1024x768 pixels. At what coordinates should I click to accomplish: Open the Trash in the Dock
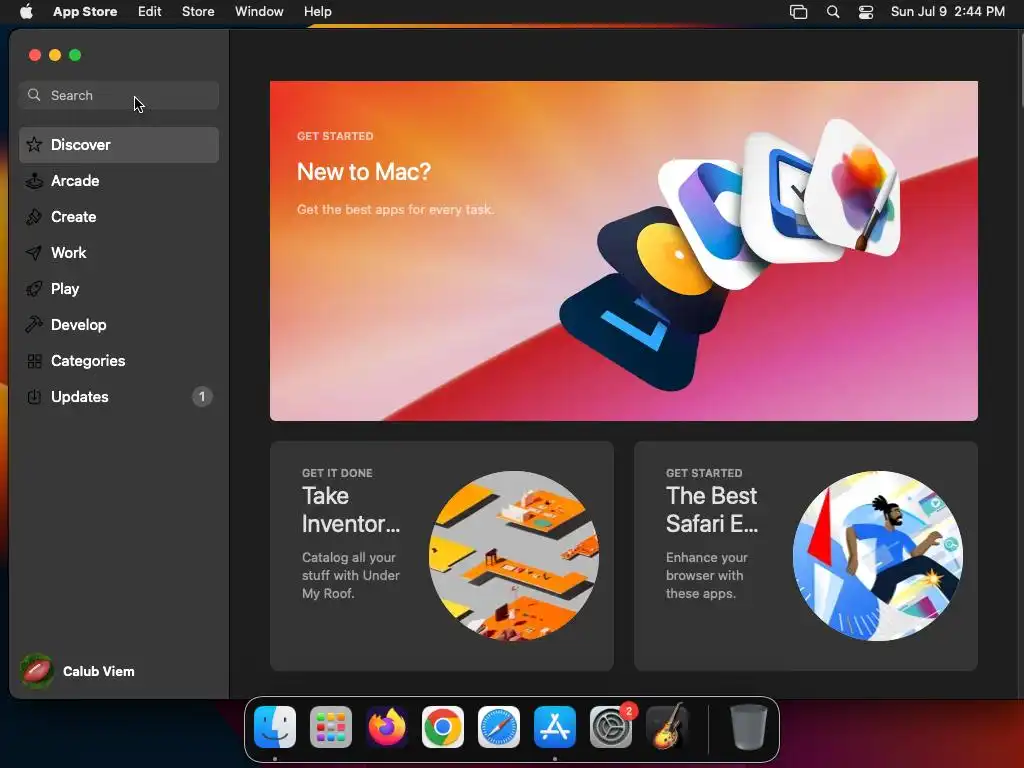pyautogui.click(x=748, y=727)
